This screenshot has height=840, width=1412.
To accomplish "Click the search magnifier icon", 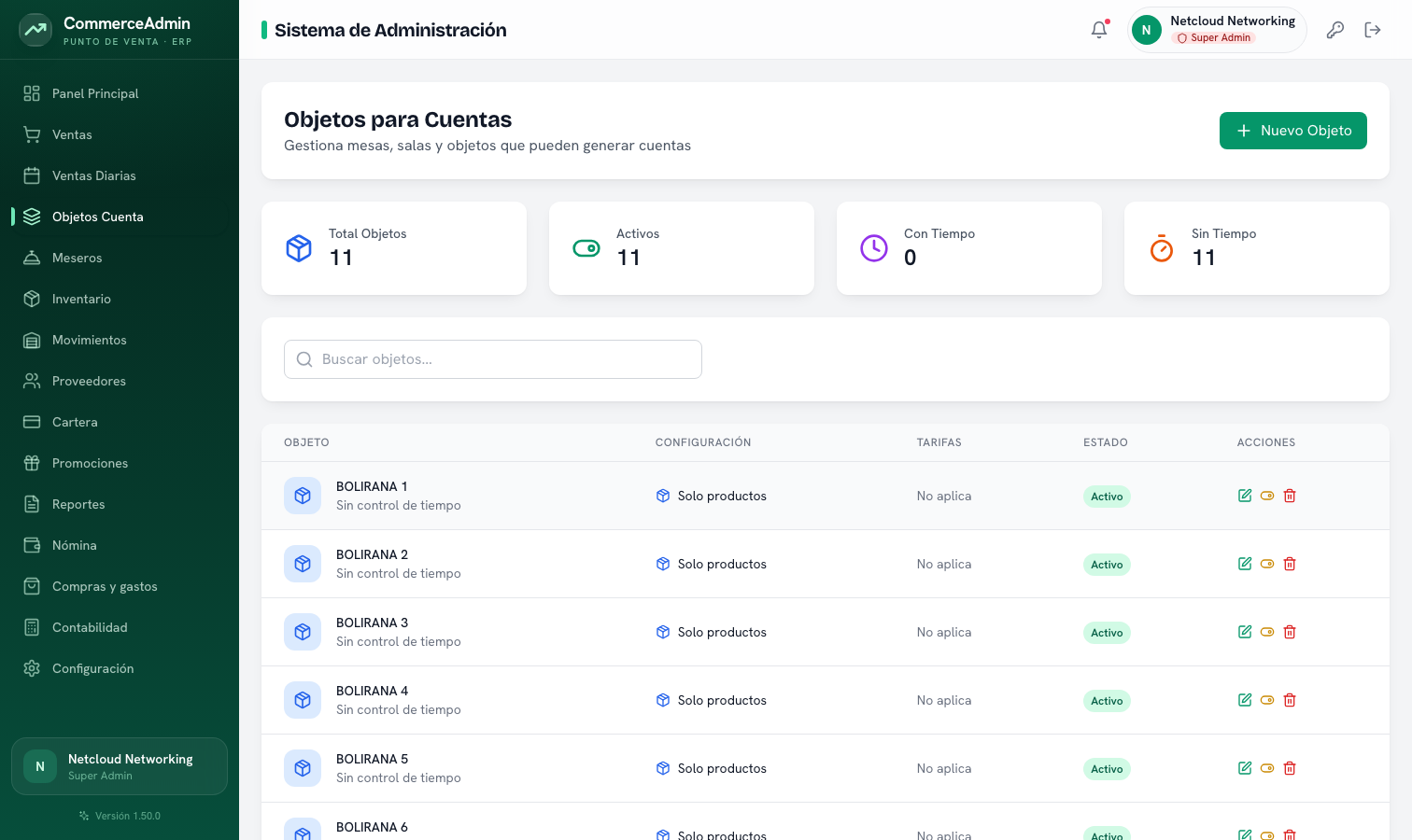I will (304, 359).
